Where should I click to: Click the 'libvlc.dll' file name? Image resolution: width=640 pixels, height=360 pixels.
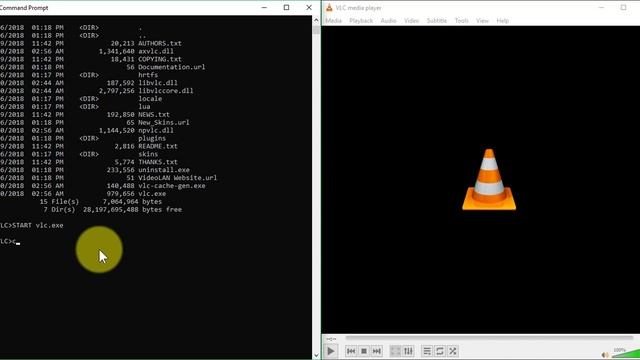click(158, 83)
